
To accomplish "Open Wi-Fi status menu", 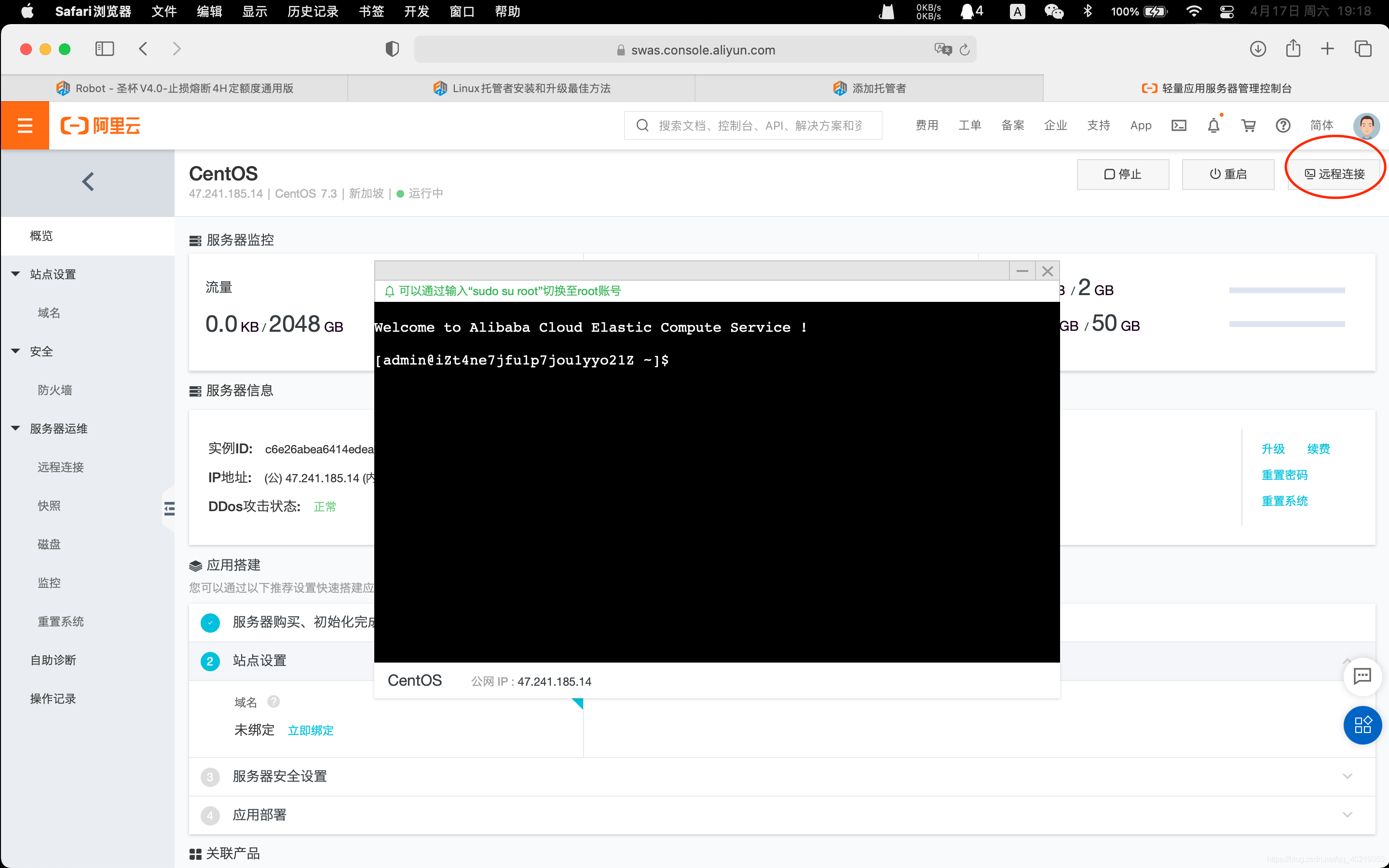I will (x=1194, y=12).
